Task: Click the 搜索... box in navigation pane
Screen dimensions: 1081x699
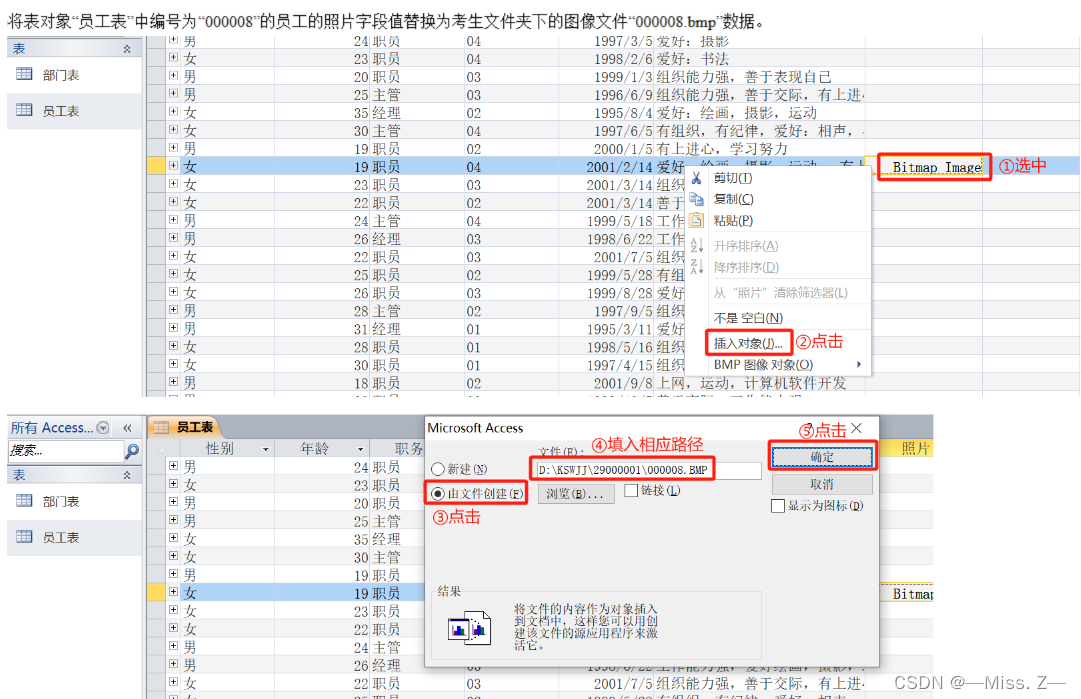Action: [65, 451]
